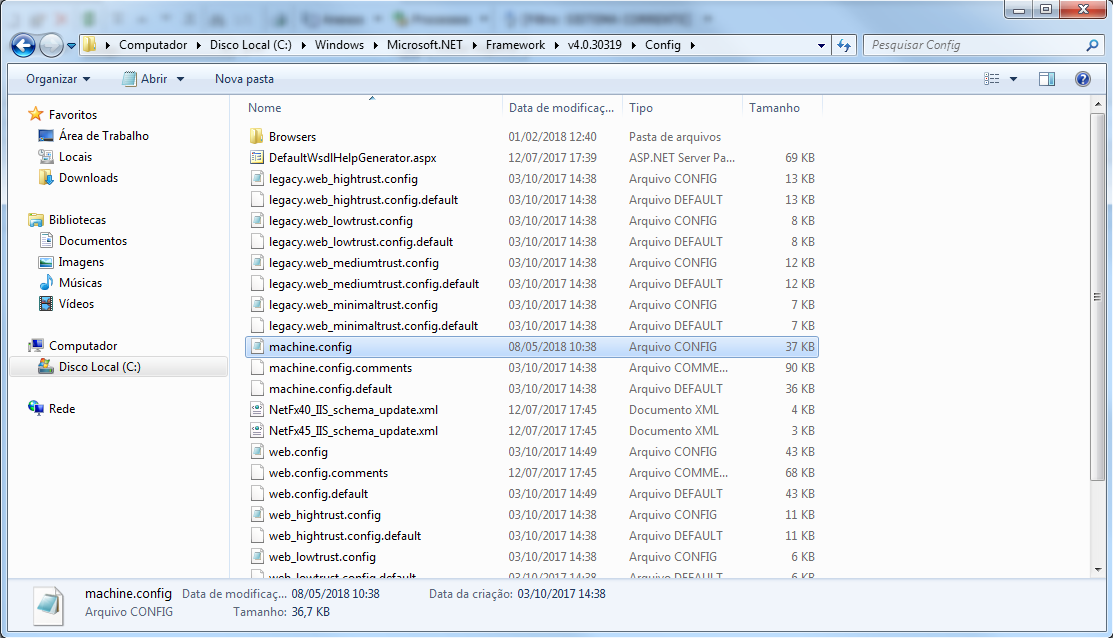
Task: Toggle the preview pane icon
Action: click(x=1047, y=79)
